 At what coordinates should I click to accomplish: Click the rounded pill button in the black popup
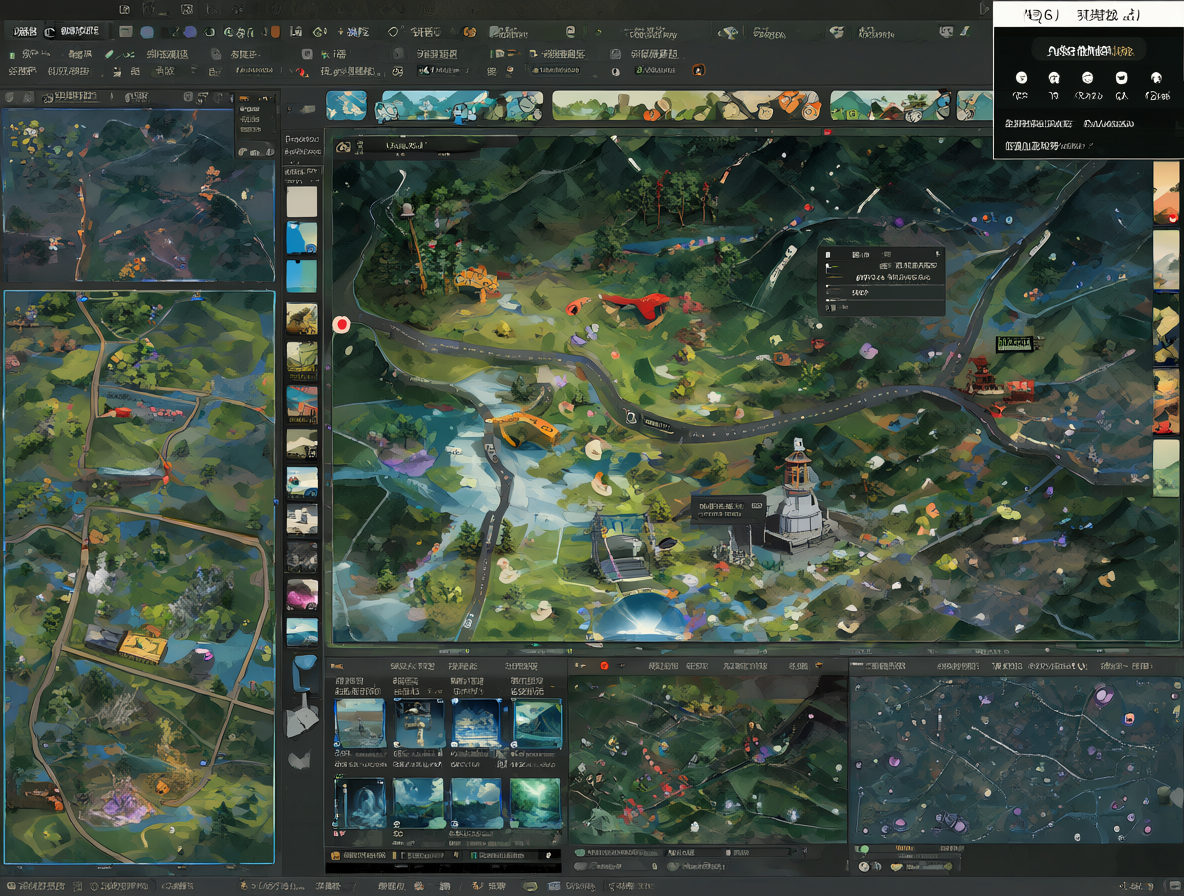(1088, 51)
